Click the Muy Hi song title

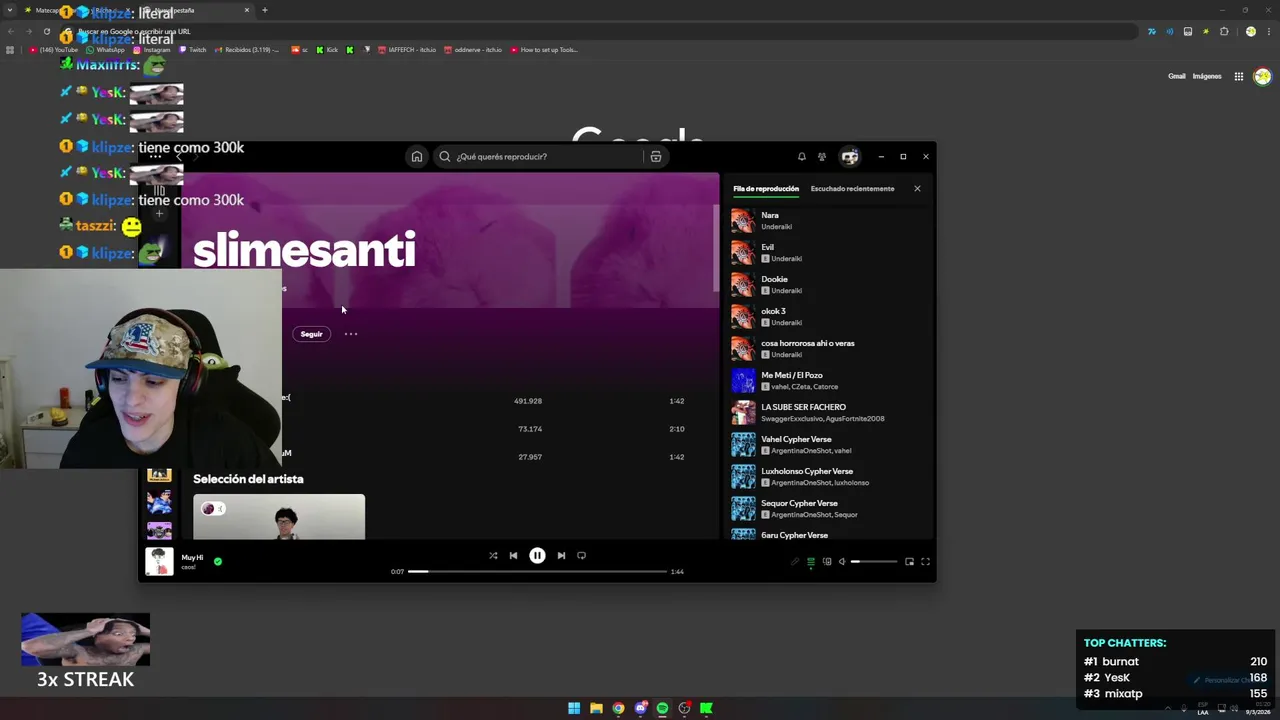[x=192, y=557]
